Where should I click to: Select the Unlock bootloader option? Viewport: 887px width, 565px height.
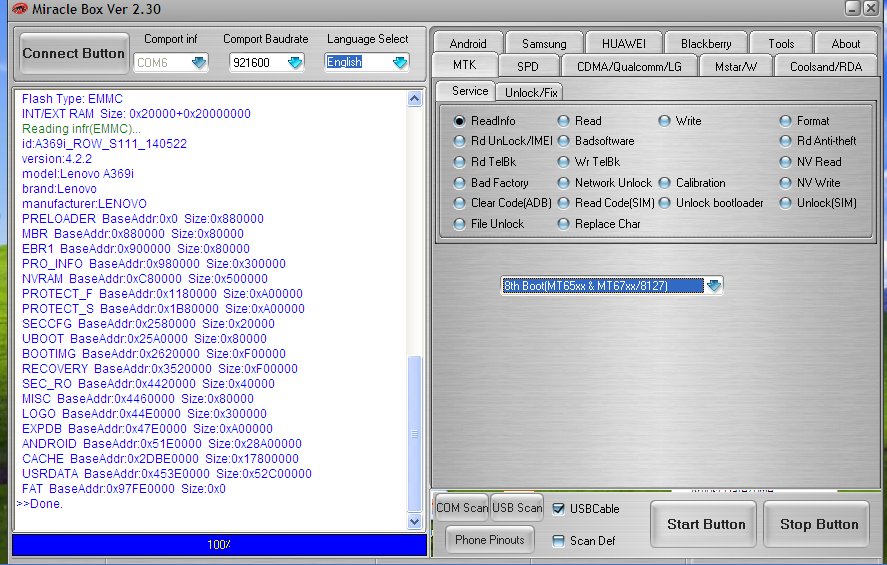click(x=664, y=203)
